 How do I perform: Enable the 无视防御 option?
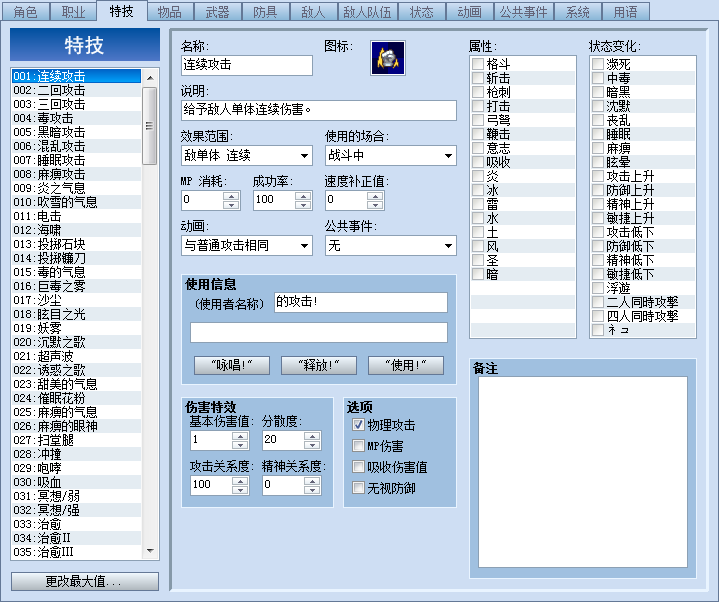[x=358, y=488]
